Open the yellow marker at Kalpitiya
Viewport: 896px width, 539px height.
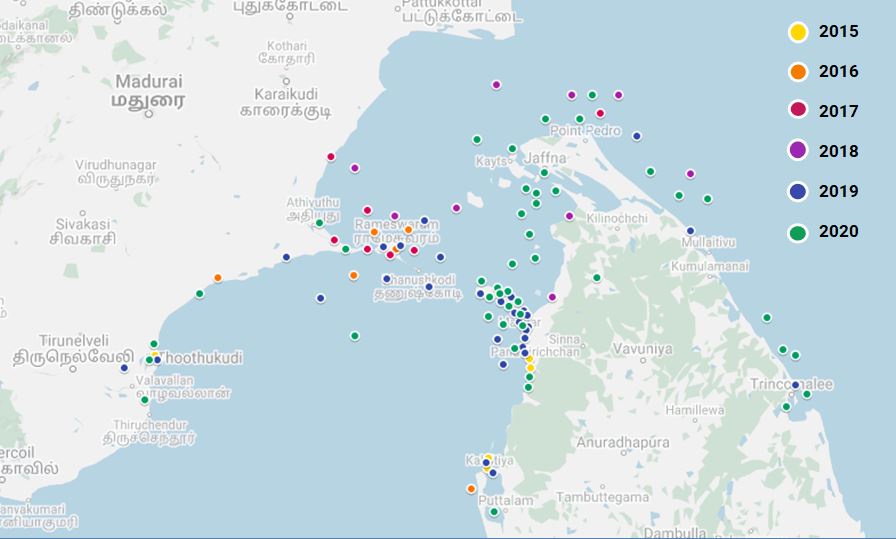[488, 458]
